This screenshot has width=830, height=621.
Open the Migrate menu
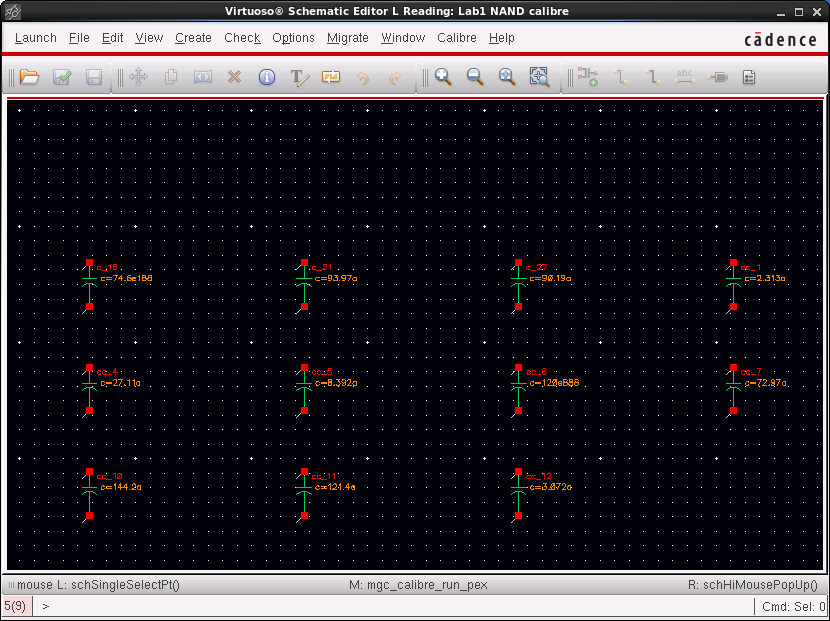coord(347,38)
